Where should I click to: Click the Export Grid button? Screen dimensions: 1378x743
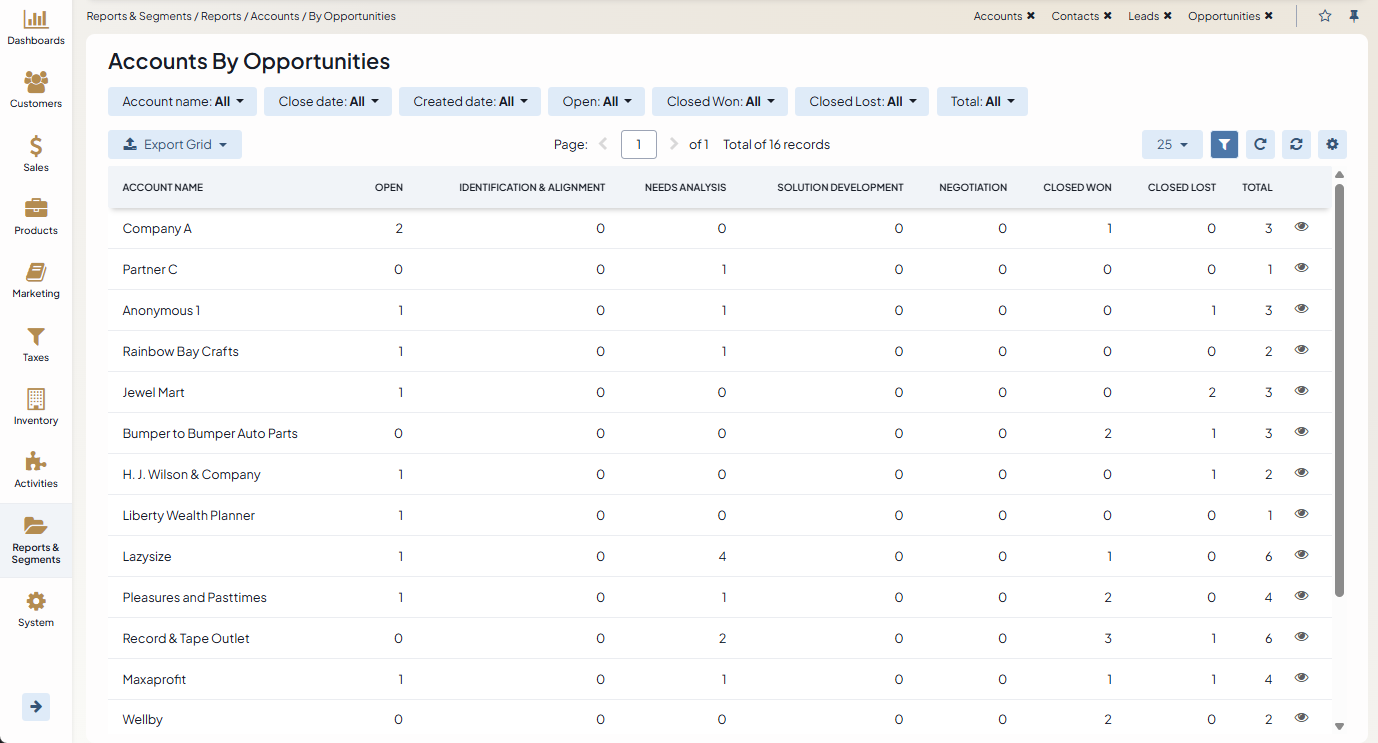[175, 144]
